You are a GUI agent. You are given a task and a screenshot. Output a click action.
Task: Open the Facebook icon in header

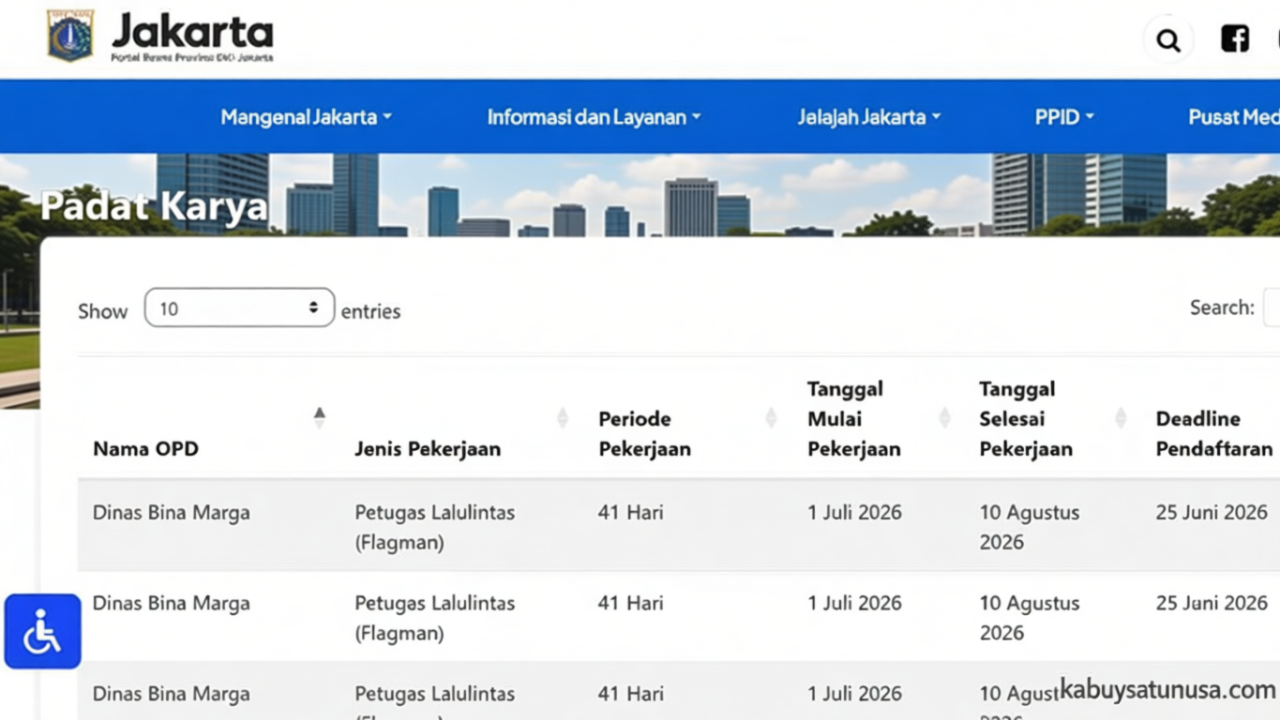(x=1235, y=39)
